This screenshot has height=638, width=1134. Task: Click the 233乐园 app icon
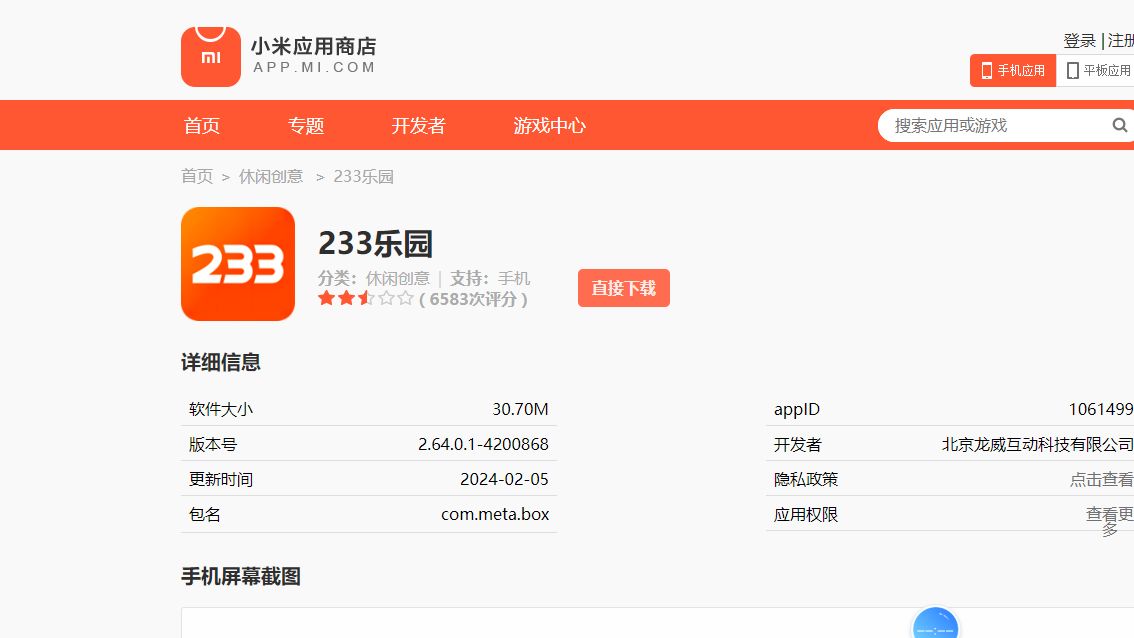pos(238,264)
